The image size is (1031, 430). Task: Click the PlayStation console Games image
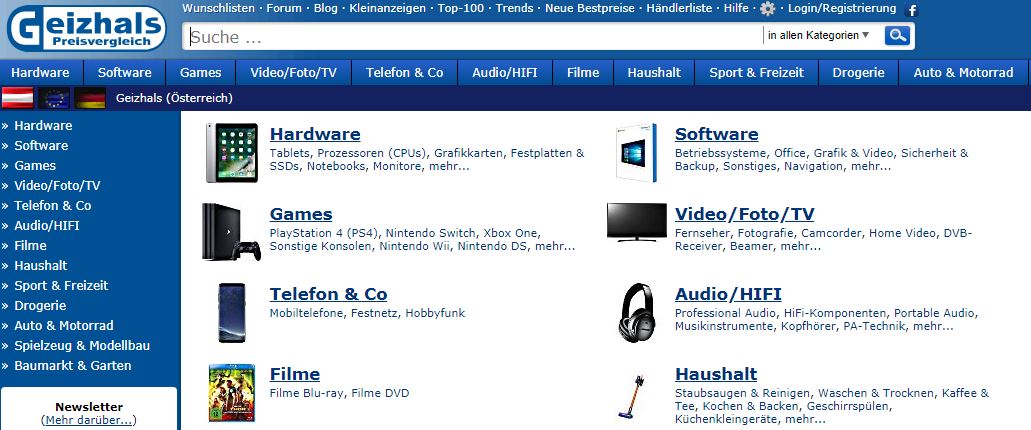click(232, 231)
